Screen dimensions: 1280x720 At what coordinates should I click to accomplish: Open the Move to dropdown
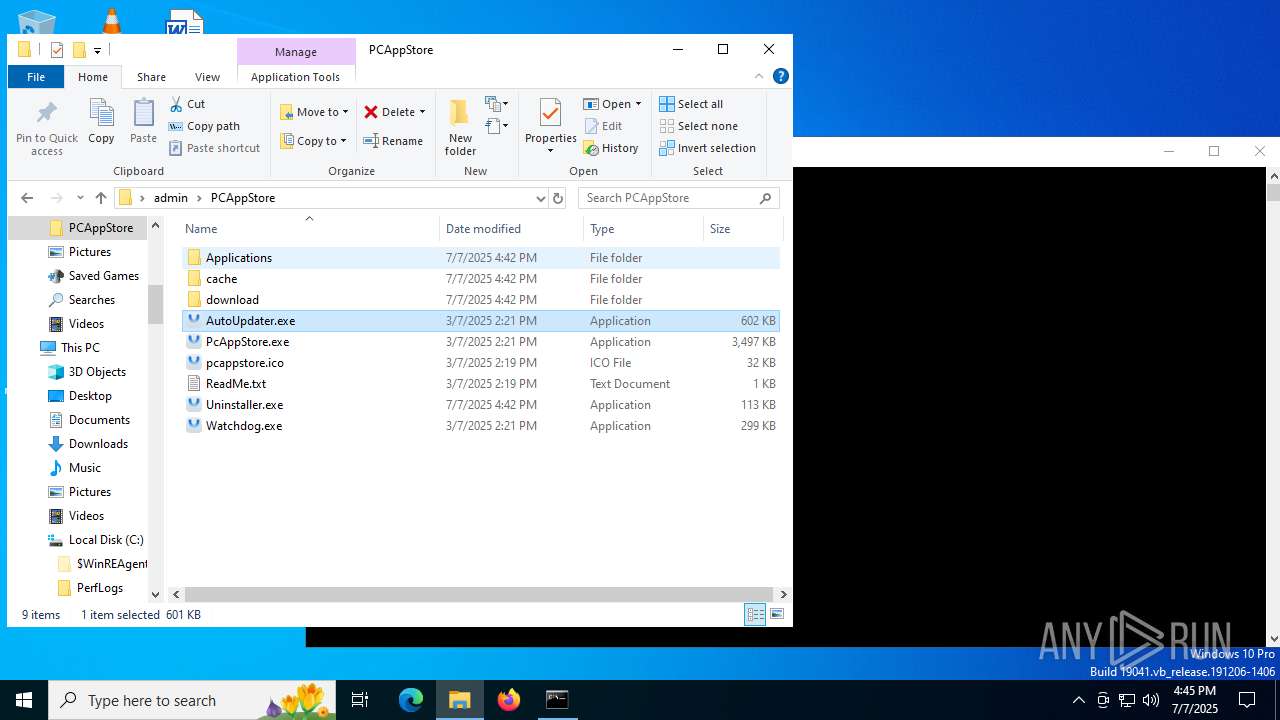(x=314, y=112)
